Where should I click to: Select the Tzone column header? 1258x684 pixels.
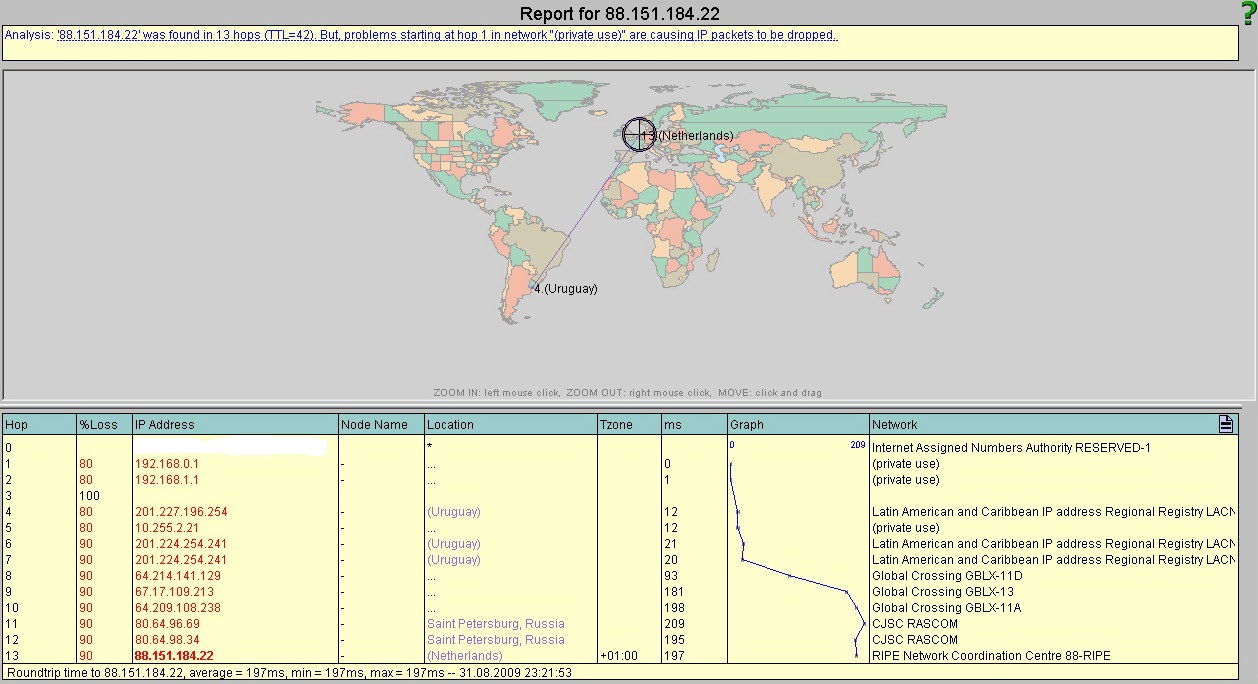click(617, 425)
